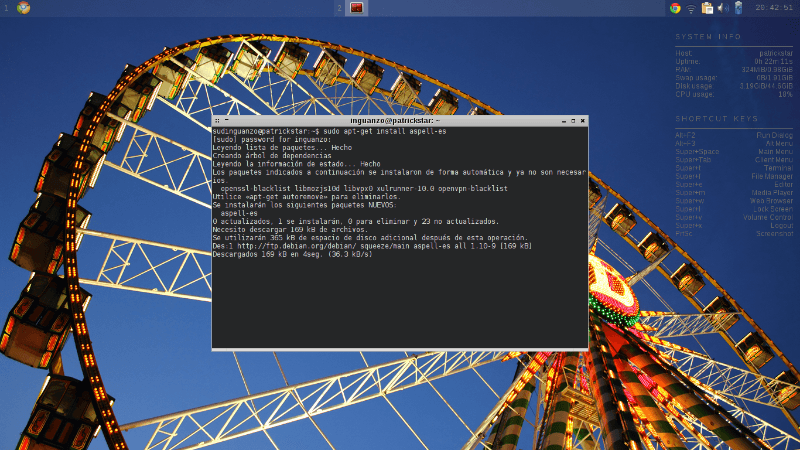Click 'Descargados 169 kB en 4seg.' line
This screenshot has height=450, width=800.
tap(292, 254)
